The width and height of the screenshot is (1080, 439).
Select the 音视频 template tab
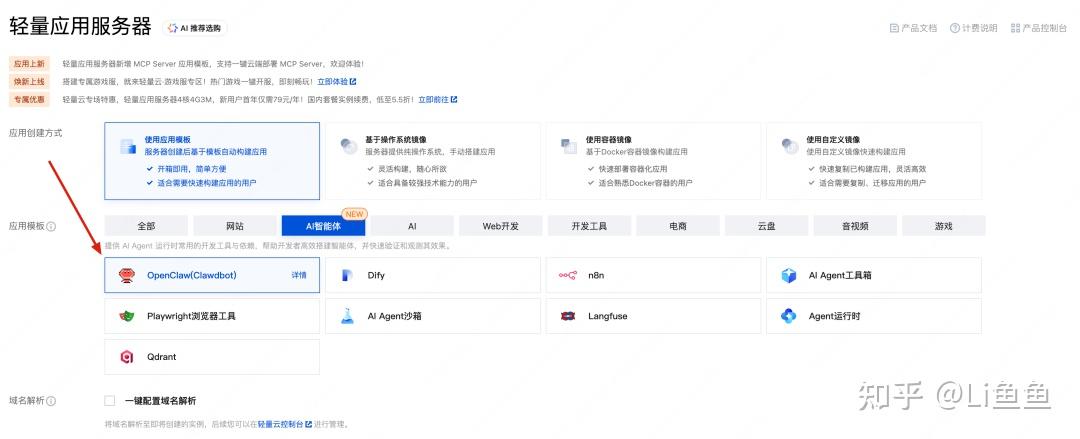tap(855, 226)
